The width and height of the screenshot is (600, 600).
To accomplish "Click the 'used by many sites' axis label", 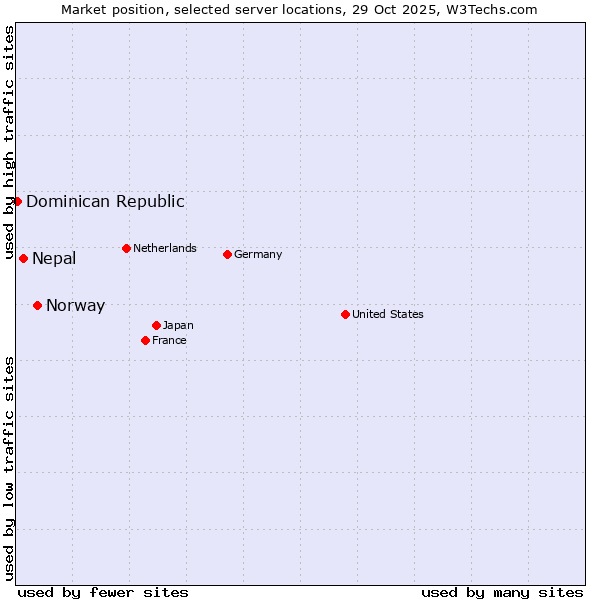I will tap(502, 592).
